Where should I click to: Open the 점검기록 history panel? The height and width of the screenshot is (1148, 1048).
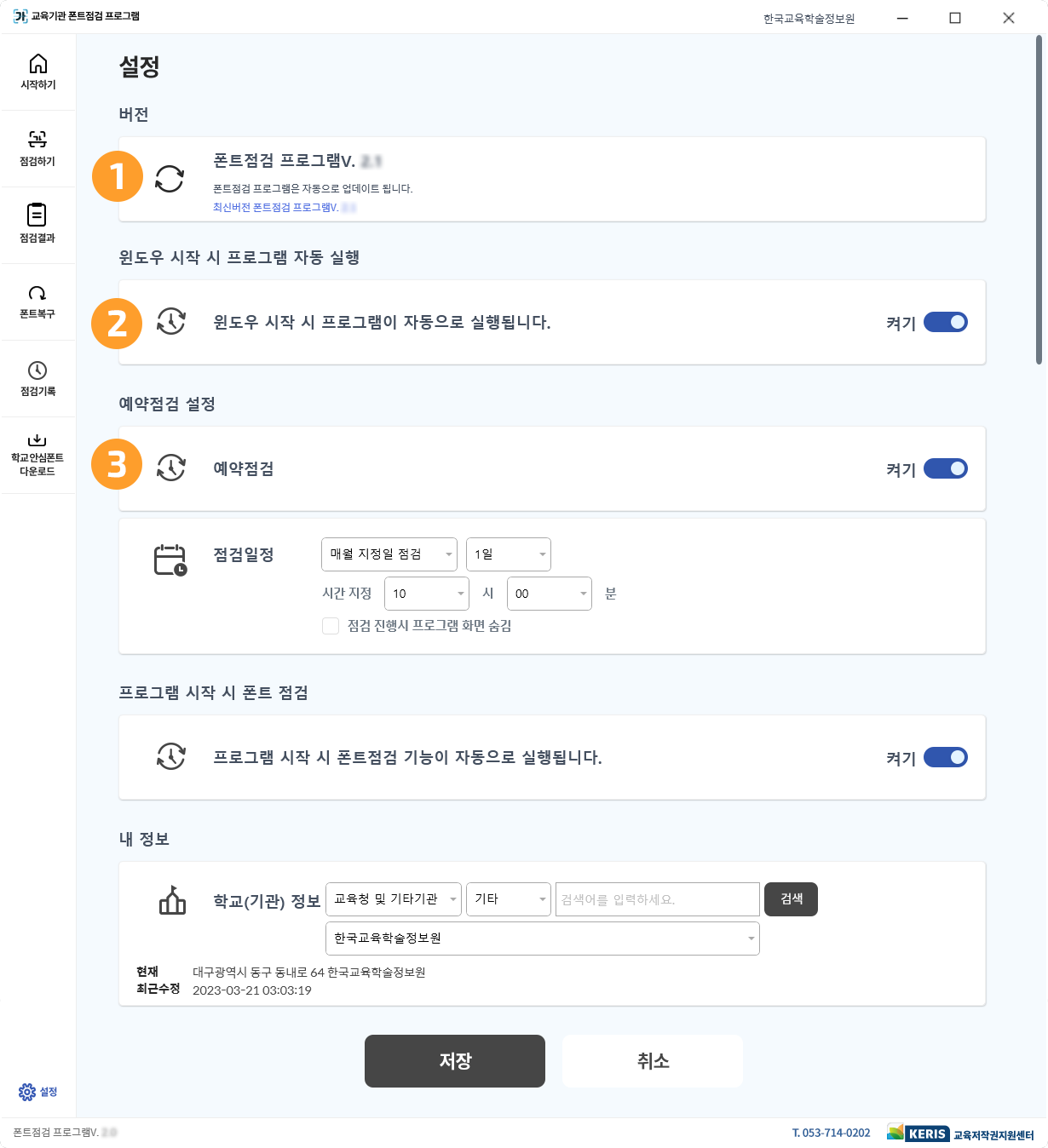tap(38, 378)
